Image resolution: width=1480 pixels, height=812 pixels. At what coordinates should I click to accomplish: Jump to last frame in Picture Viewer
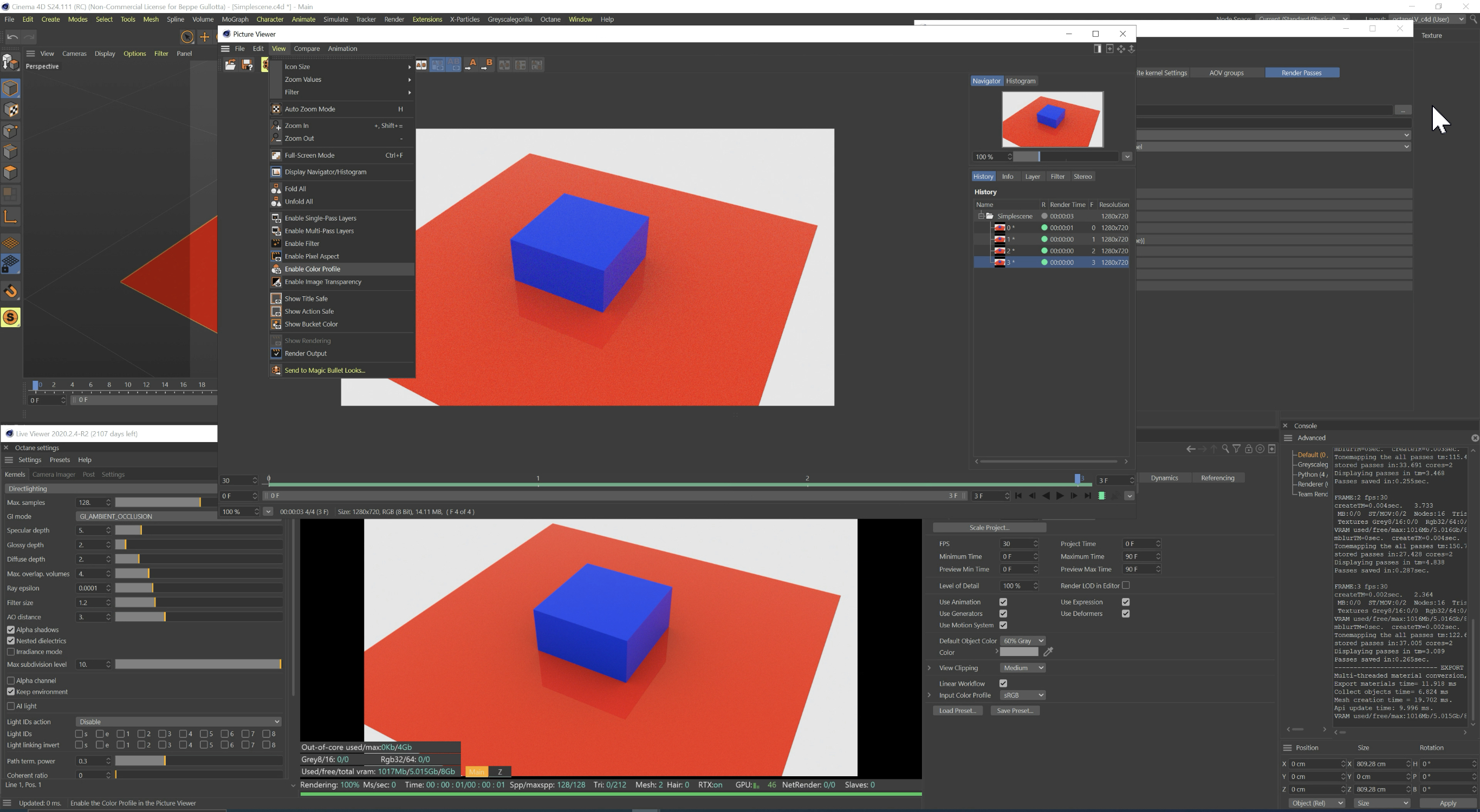(x=1087, y=496)
